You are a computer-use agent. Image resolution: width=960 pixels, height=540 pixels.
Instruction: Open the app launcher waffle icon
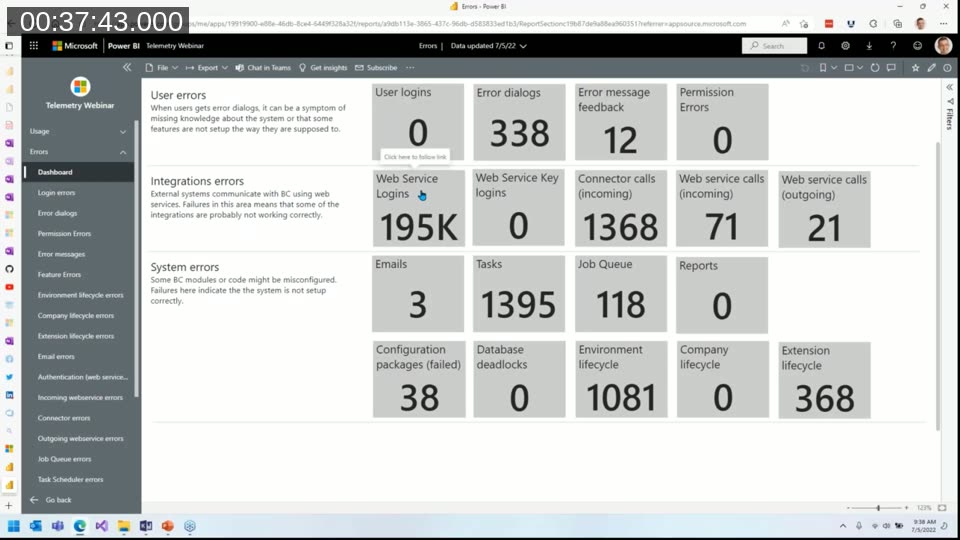tap(34, 46)
